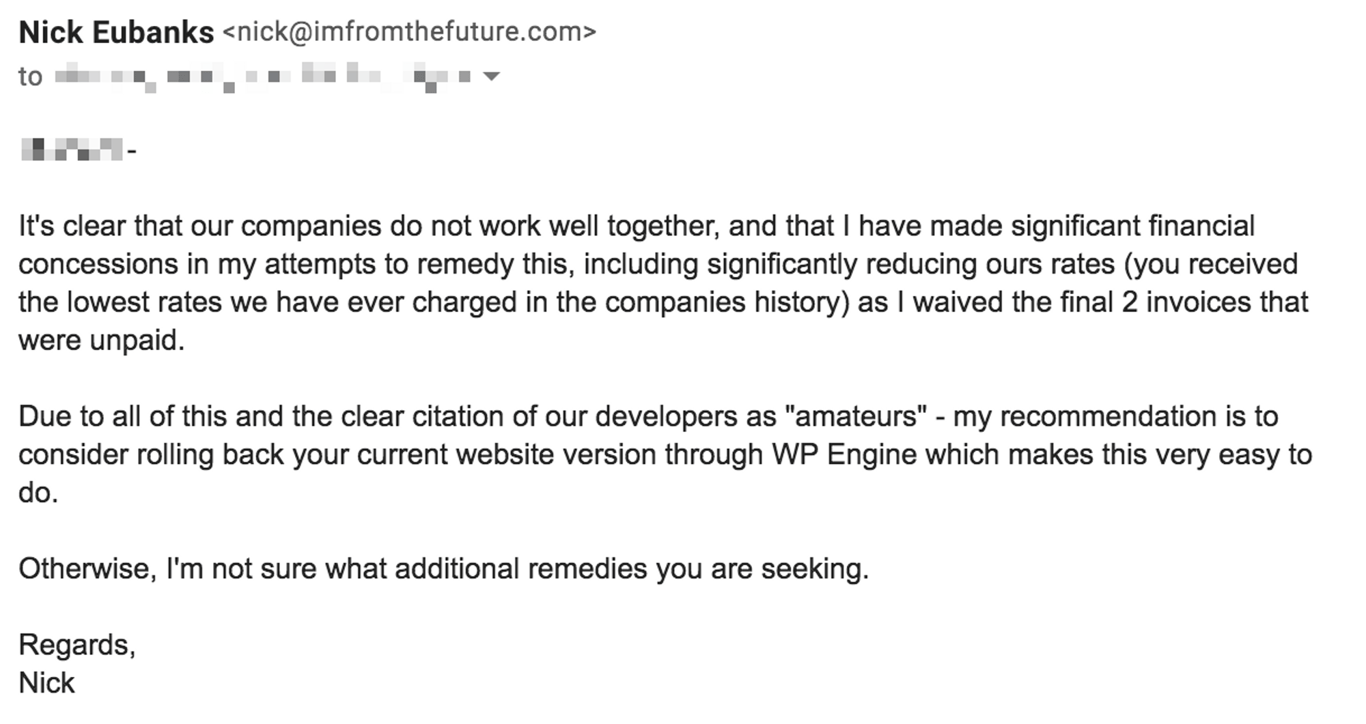The width and height of the screenshot is (1366, 724).
Task: Click the "Nick" signature at the bottom
Action: 47,683
